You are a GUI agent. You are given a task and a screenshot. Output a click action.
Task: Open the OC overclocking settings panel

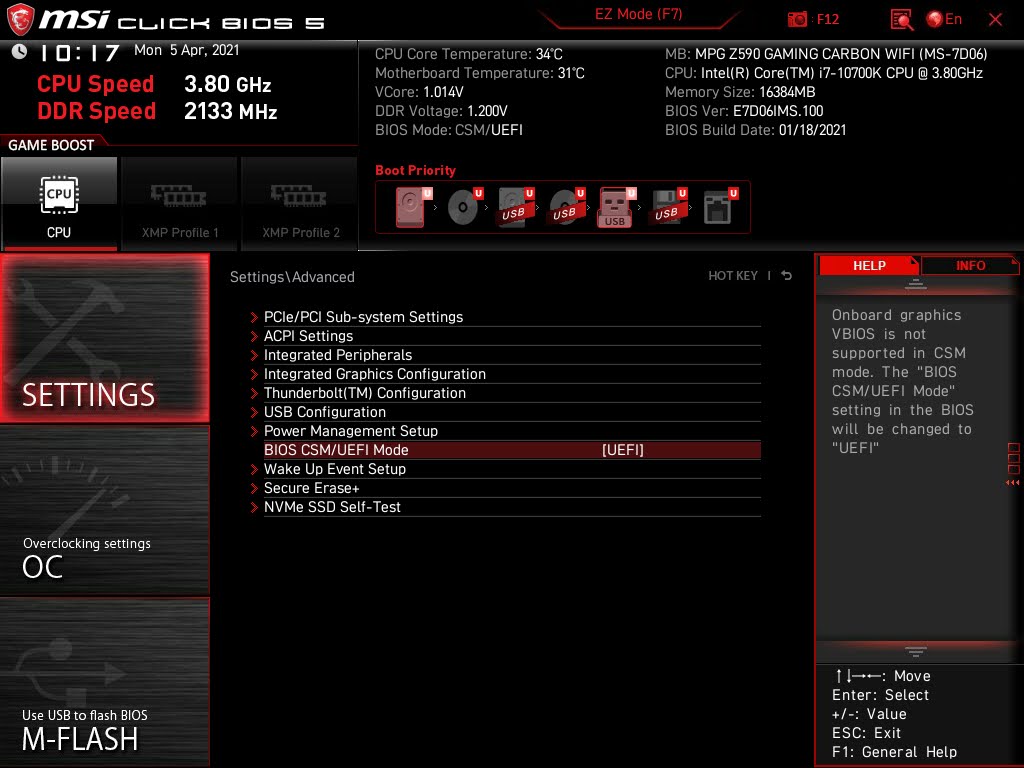pos(104,511)
